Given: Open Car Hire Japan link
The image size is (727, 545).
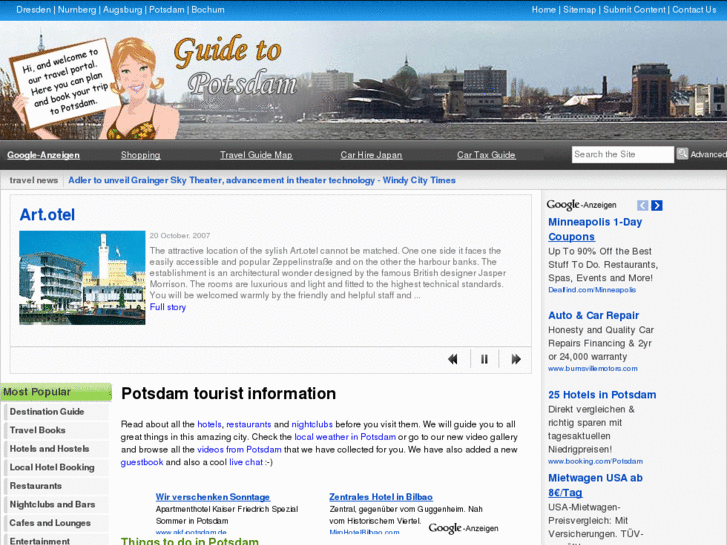Looking at the screenshot, I should (371, 155).
